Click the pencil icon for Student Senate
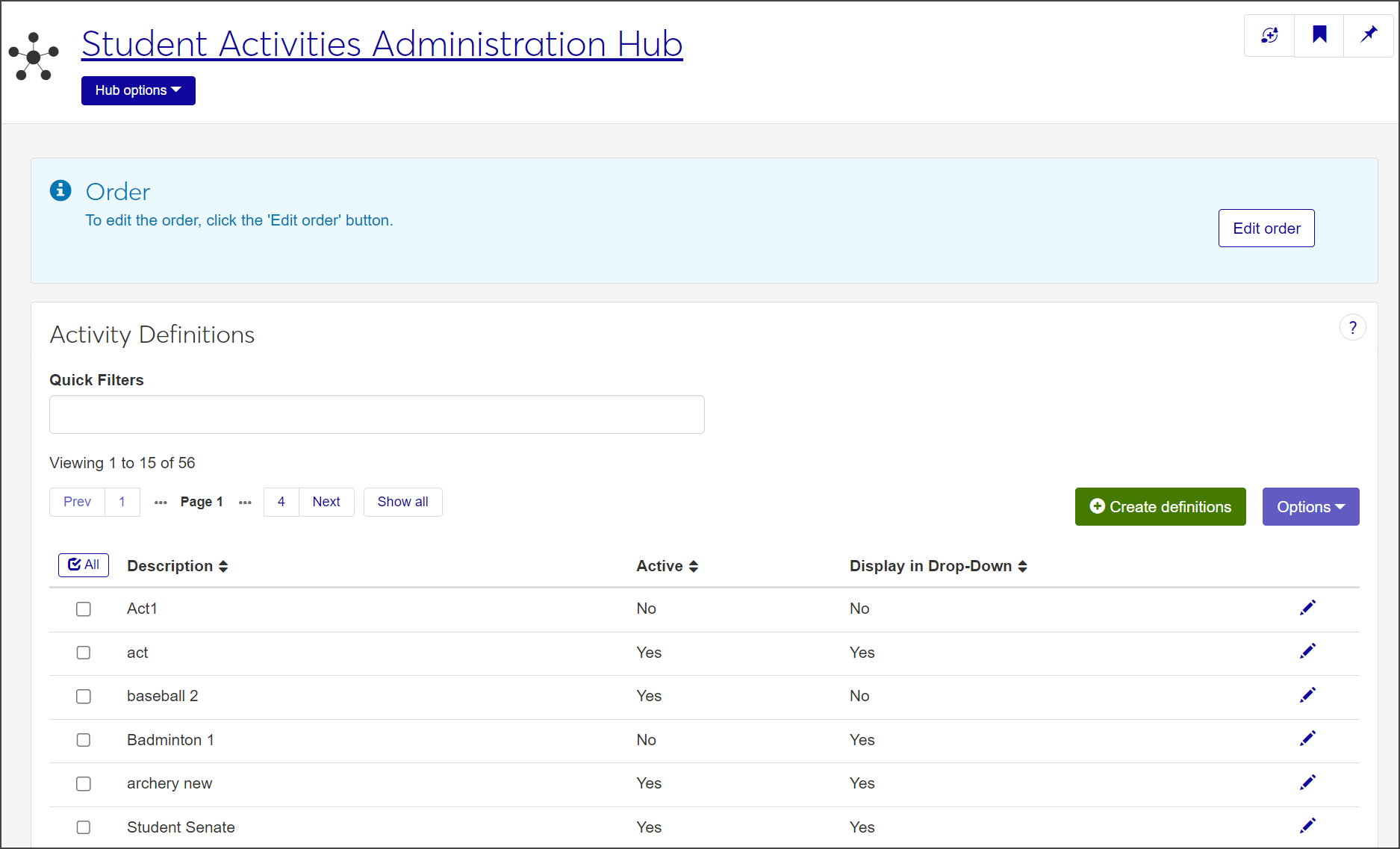 pyautogui.click(x=1307, y=826)
